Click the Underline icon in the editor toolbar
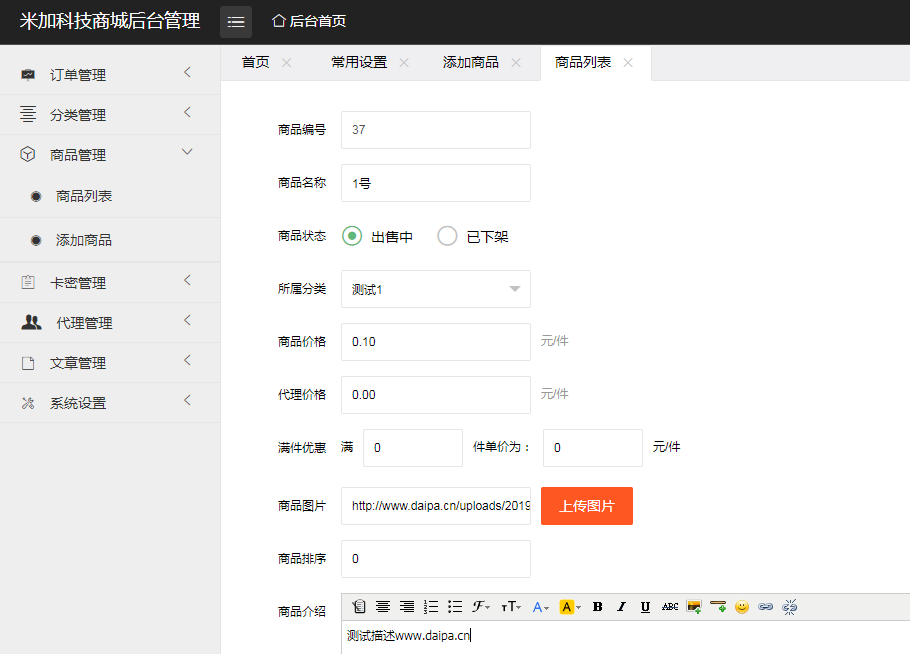Image resolution: width=910 pixels, height=654 pixels. [x=647, y=606]
